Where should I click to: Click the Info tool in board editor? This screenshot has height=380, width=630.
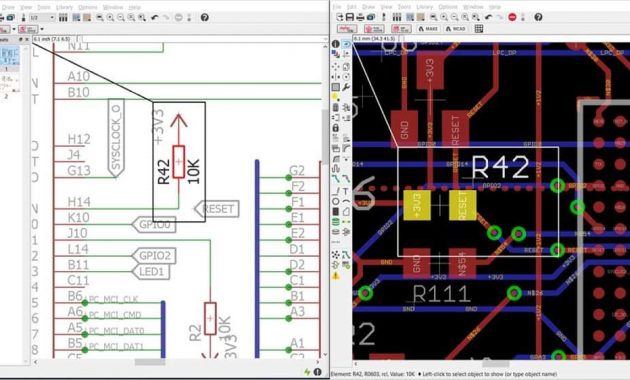pyautogui.click(x=335, y=44)
